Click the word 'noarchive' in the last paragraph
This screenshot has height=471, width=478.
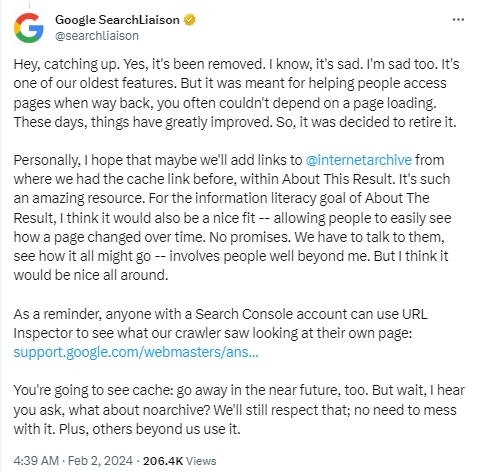coord(176,410)
